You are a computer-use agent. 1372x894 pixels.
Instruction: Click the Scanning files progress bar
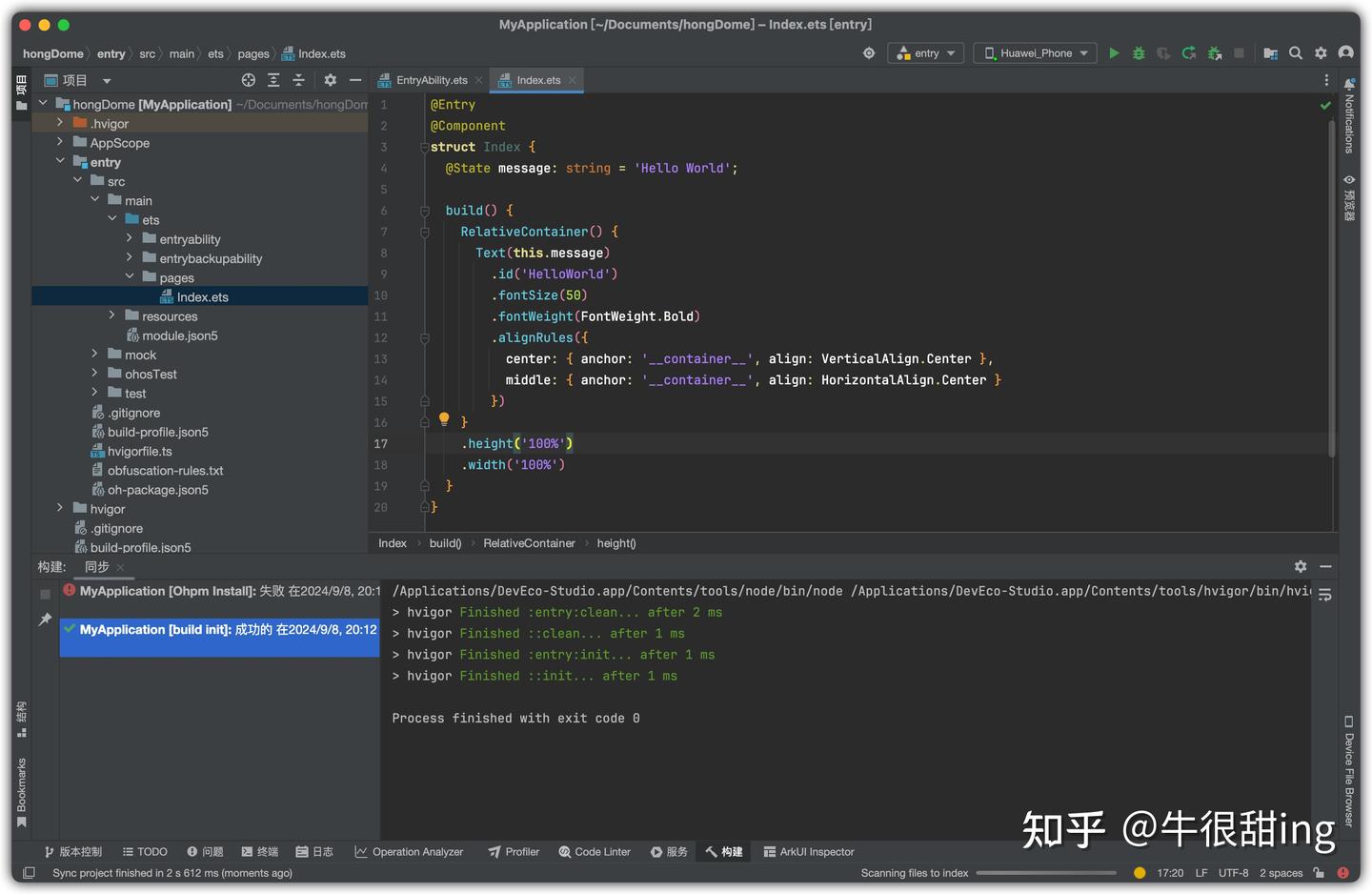point(1045,873)
